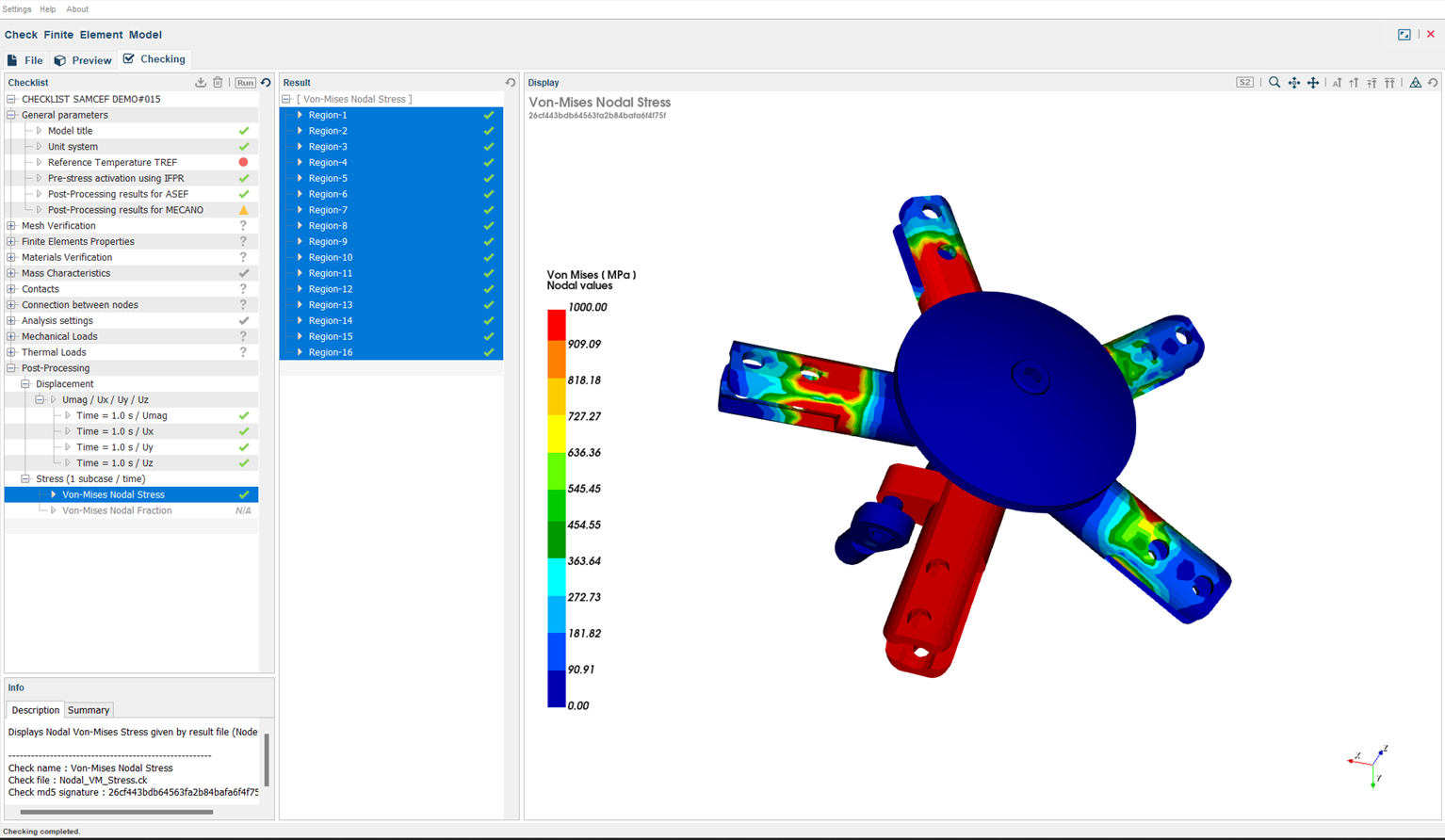Click the Run button in Checklist header

pos(245,83)
